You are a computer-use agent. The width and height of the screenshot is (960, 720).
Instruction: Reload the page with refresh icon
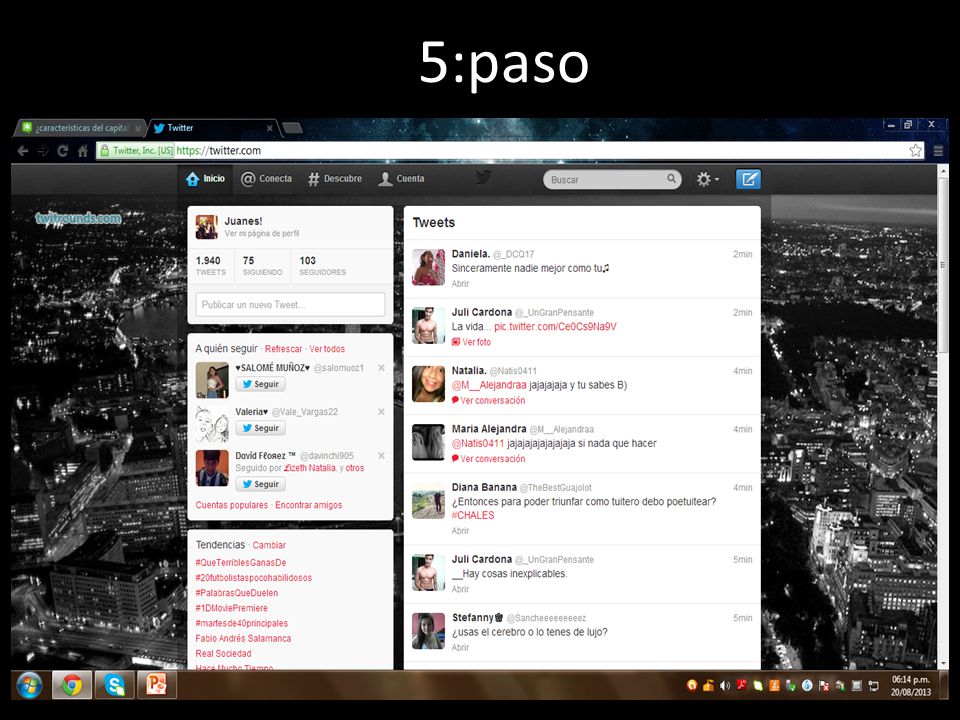click(x=62, y=151)
